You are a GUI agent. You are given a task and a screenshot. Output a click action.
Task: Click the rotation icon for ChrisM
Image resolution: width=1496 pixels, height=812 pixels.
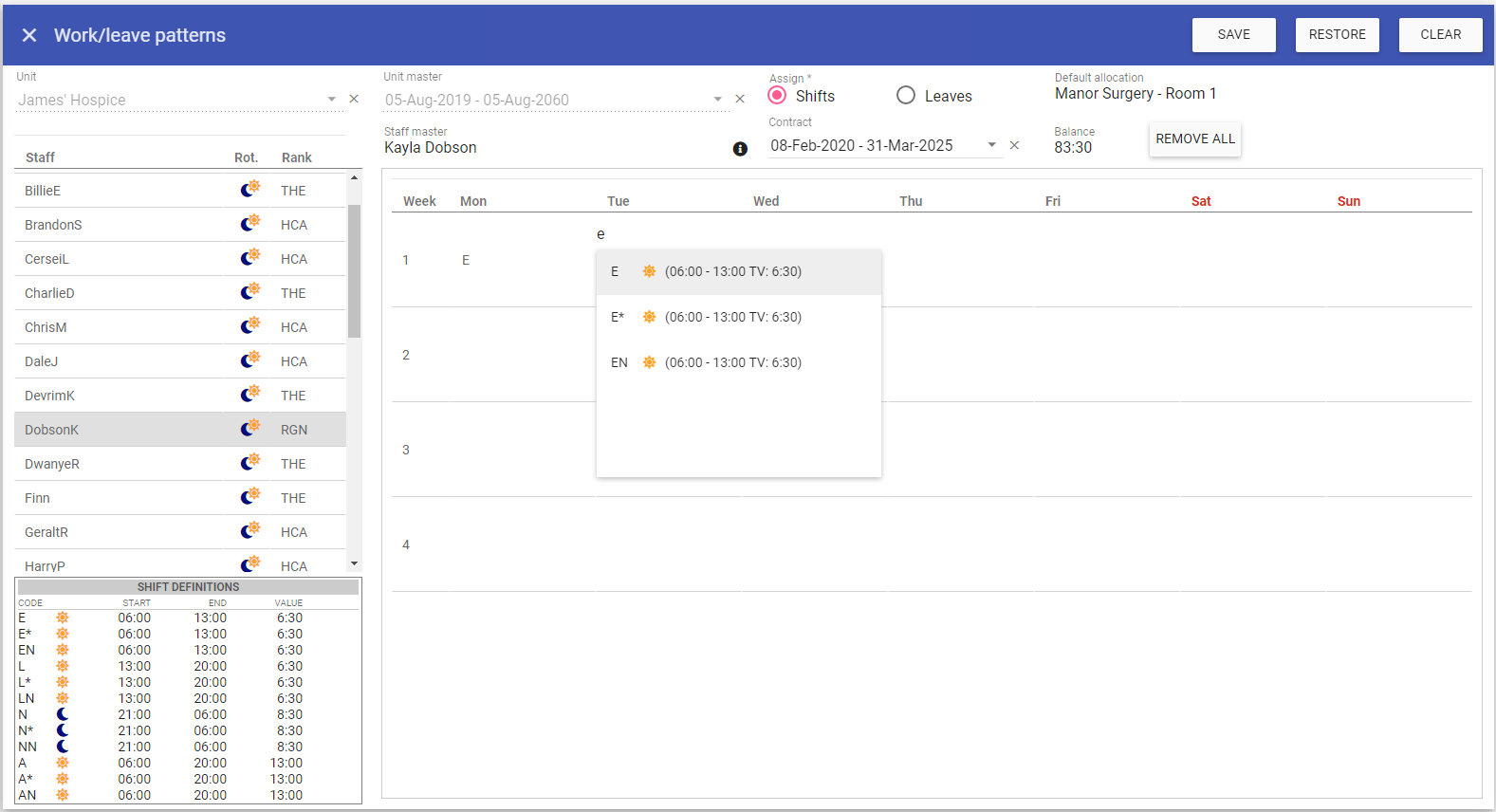[249, 326]
